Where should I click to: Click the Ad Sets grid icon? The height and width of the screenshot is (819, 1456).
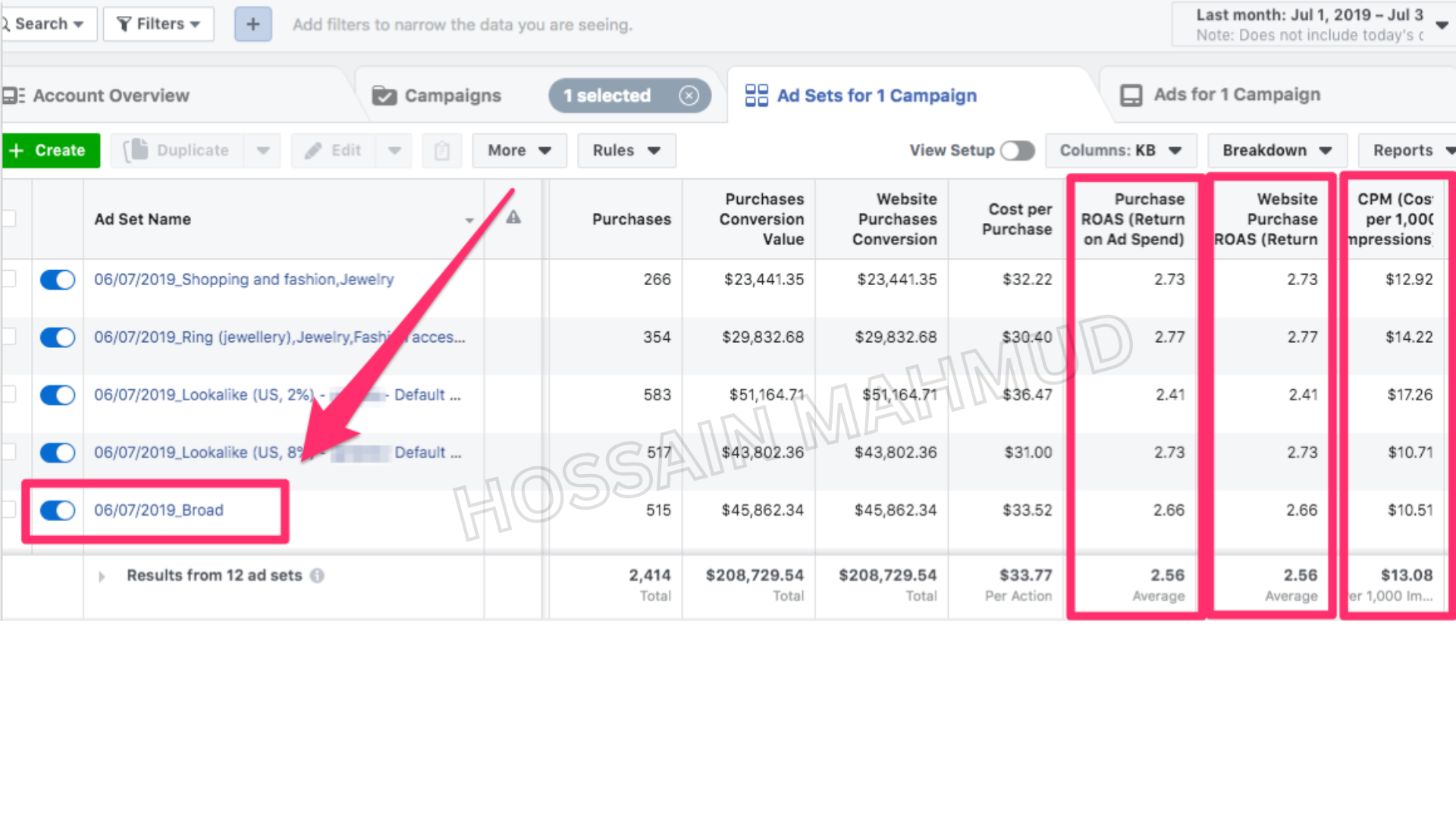(756, 96)
